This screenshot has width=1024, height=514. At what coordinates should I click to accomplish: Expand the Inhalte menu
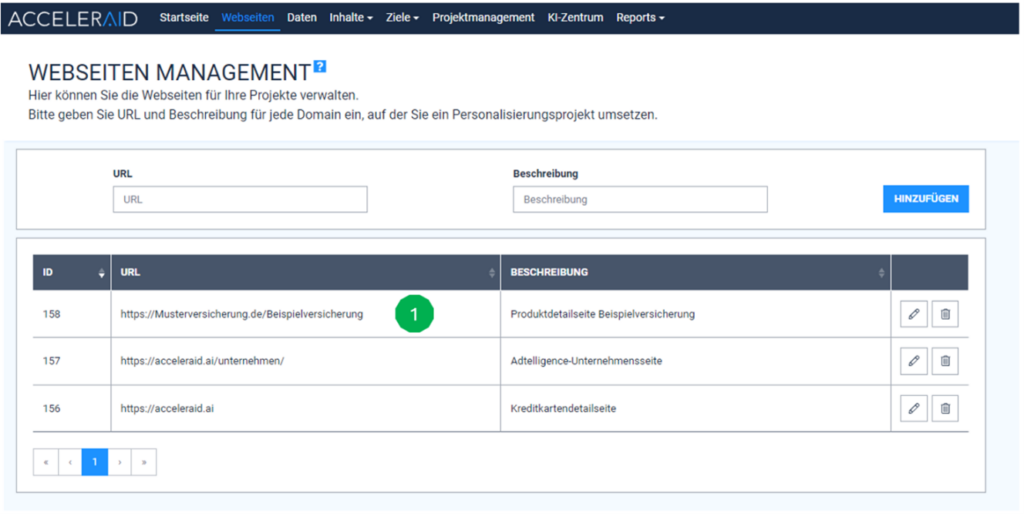(x=350, y=18)
